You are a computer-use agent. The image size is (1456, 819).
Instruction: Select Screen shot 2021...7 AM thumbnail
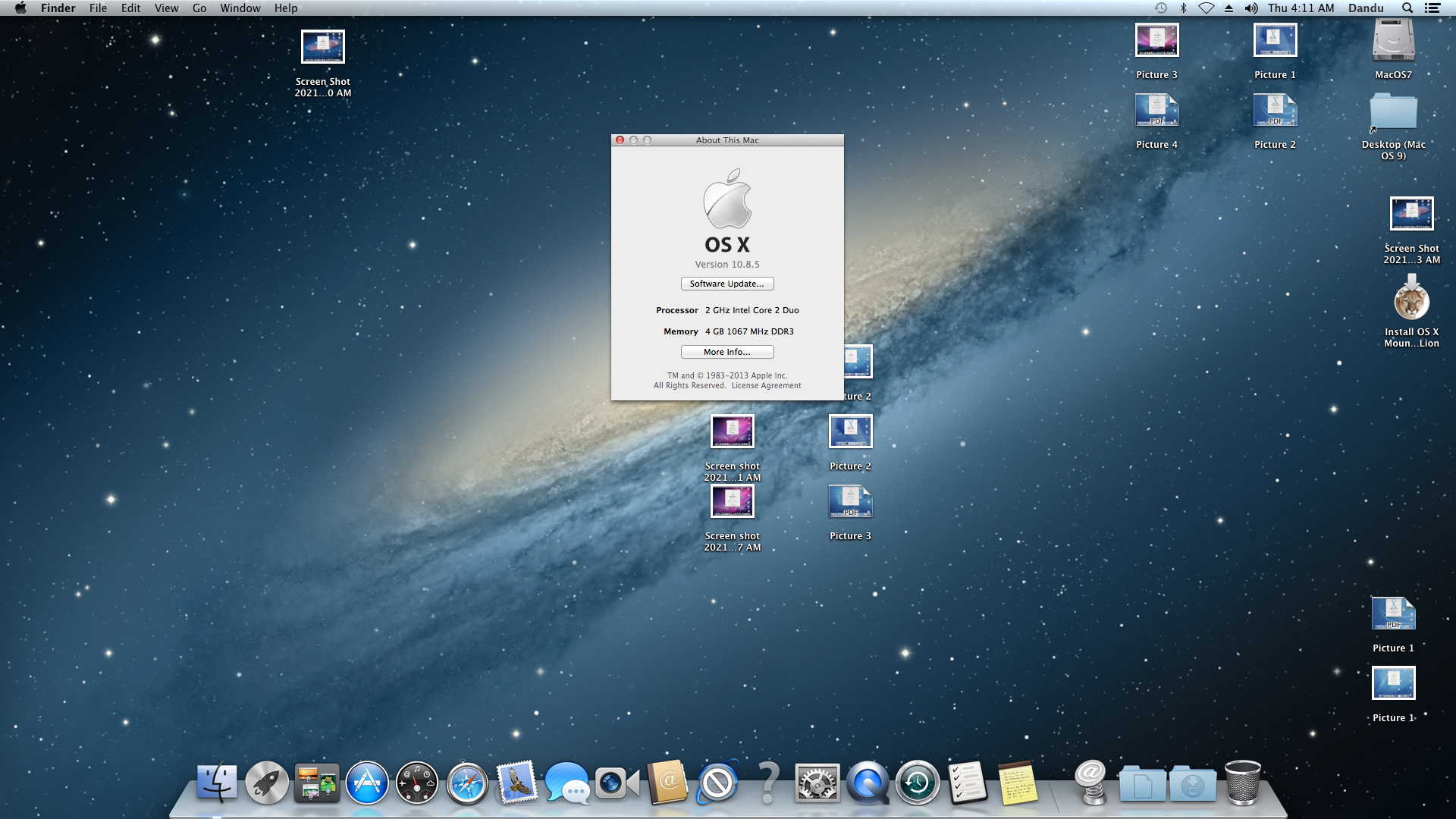click(733, 501)
